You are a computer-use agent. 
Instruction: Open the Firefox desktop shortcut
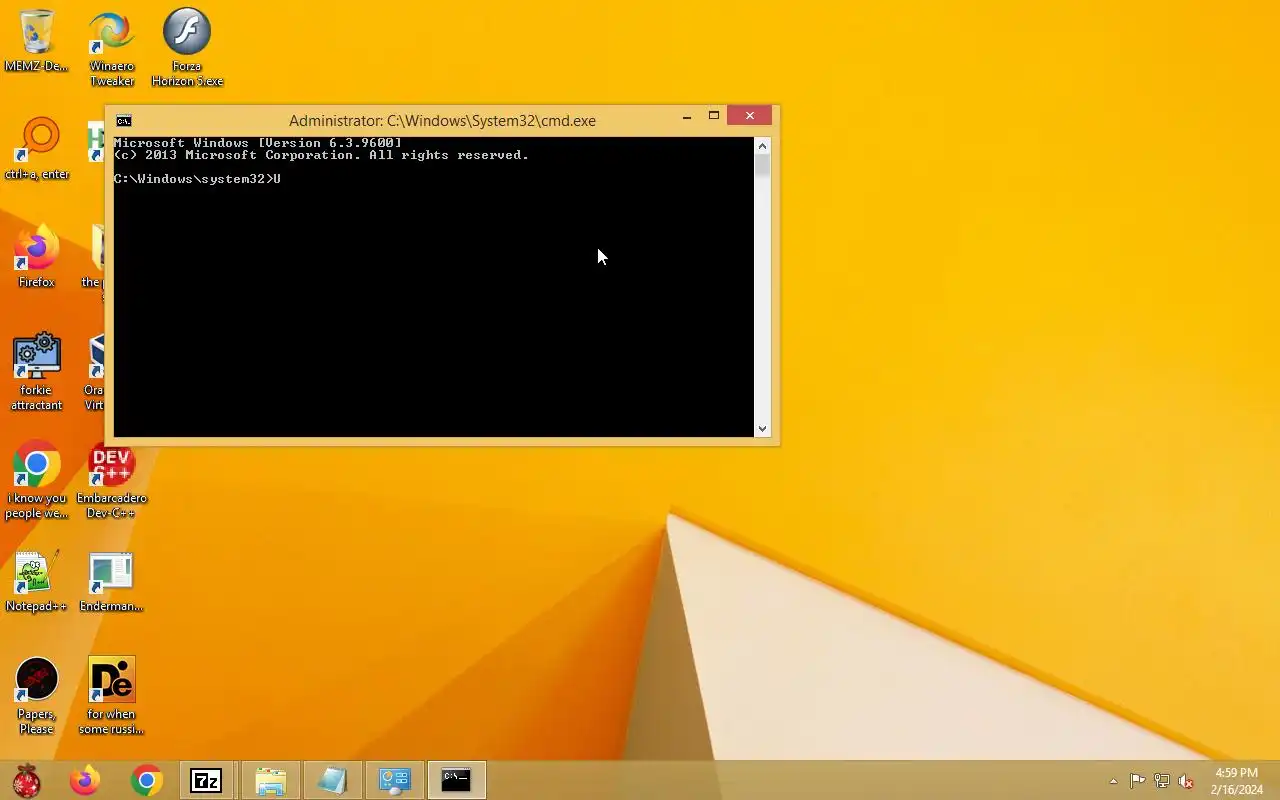37,257
